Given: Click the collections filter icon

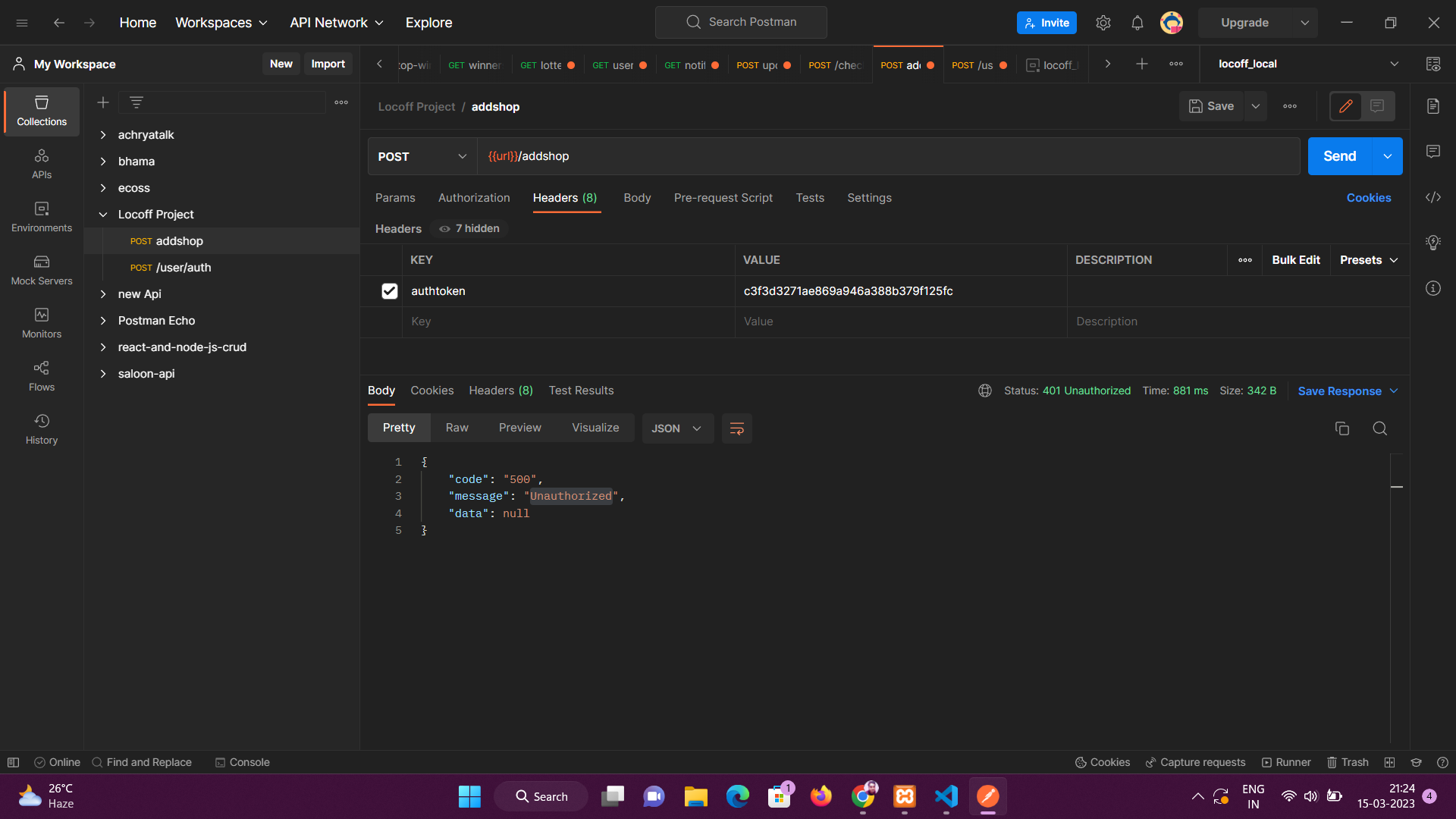Looking at the screenshot, I should [x=136, y=102].
